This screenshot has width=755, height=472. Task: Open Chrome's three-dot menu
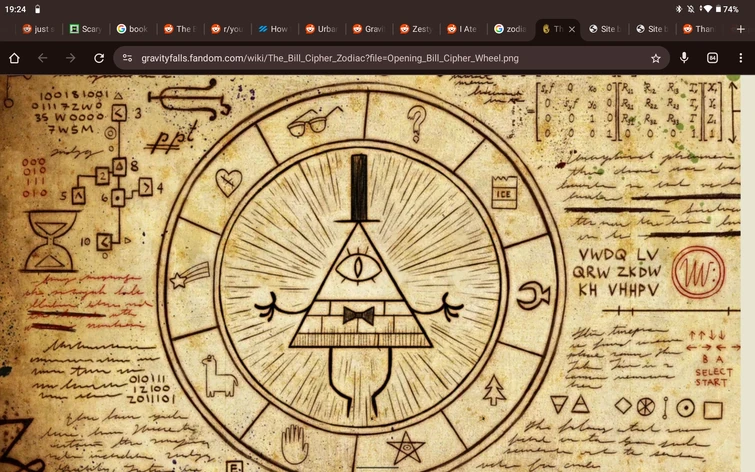point(741,58)
